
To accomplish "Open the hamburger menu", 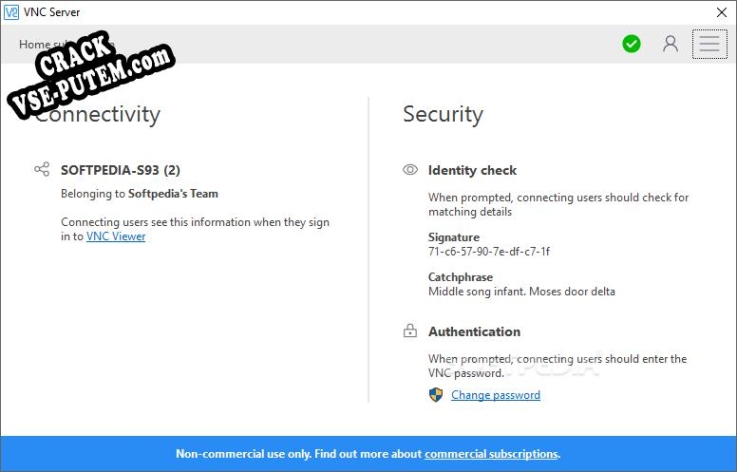I will (x=709, y=44).
